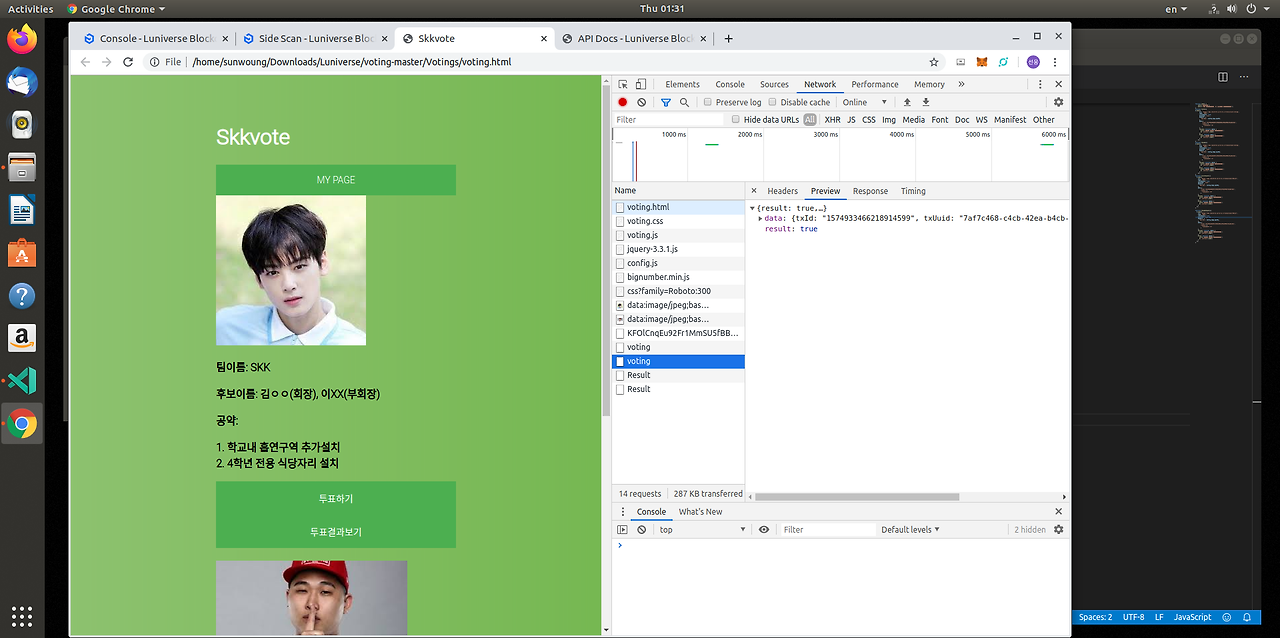1280x638 pixels.
Task: Open the en language indicator menu
Action: [x=1176, y=9]
